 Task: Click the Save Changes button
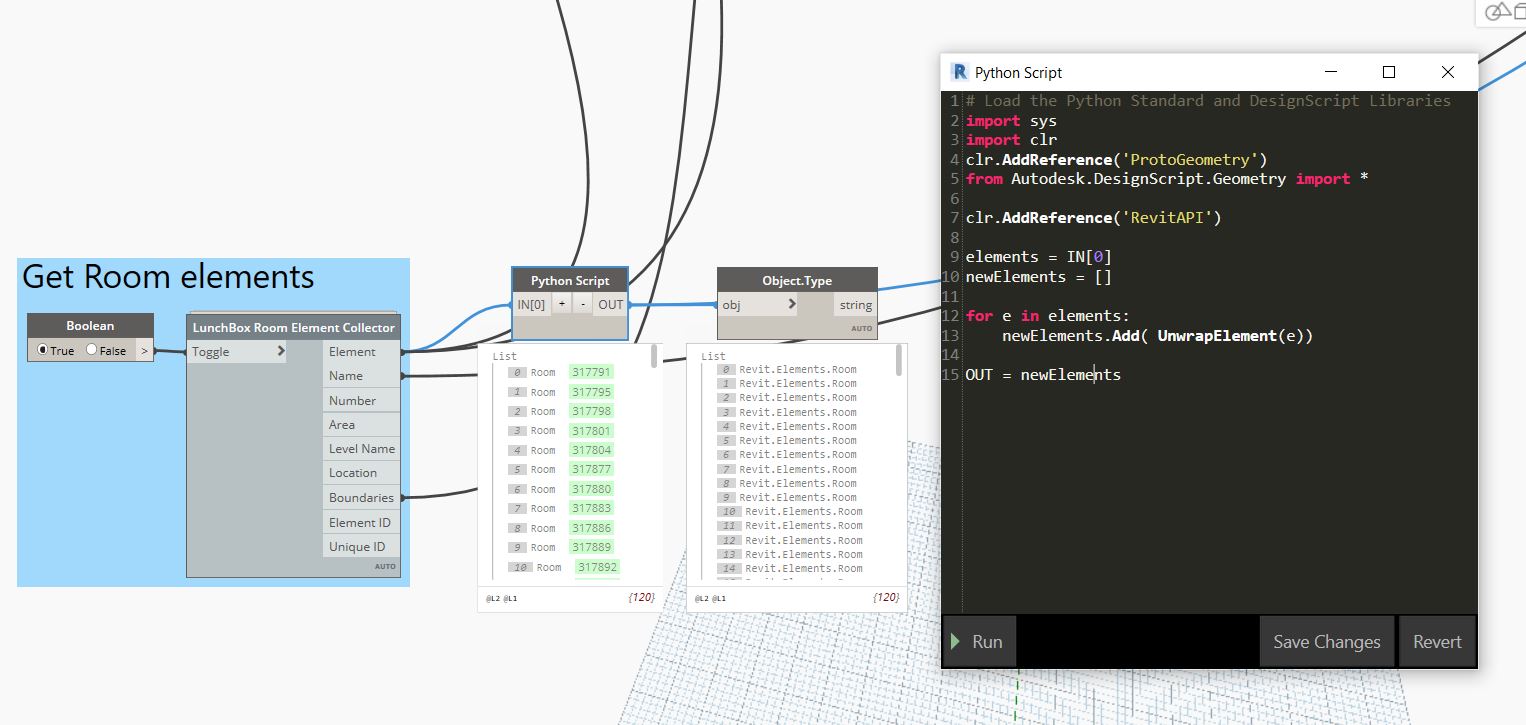pyautogui.click(x=1326, y=642)
